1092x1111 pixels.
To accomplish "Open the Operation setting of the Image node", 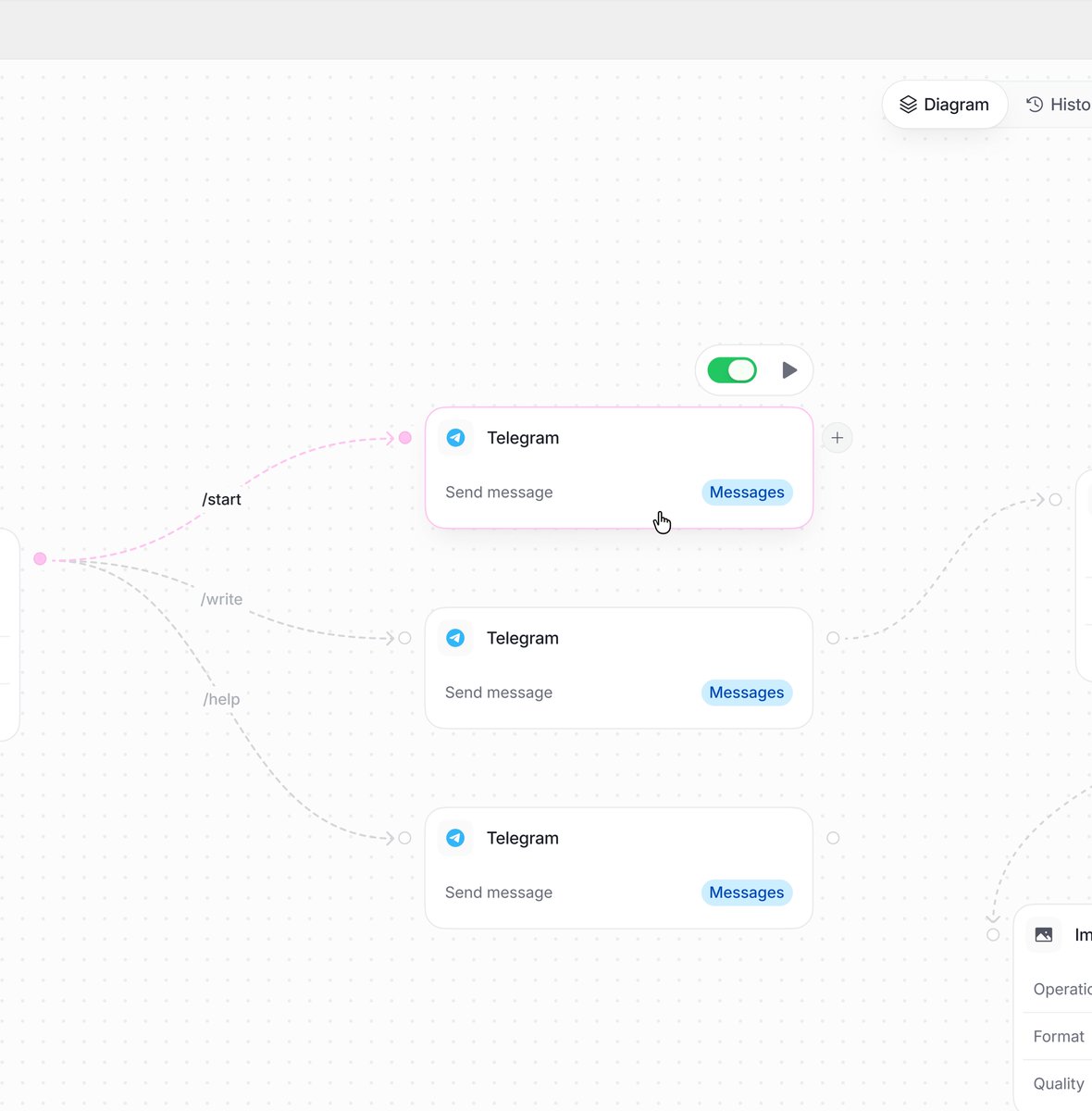I will click(1062, 989).
